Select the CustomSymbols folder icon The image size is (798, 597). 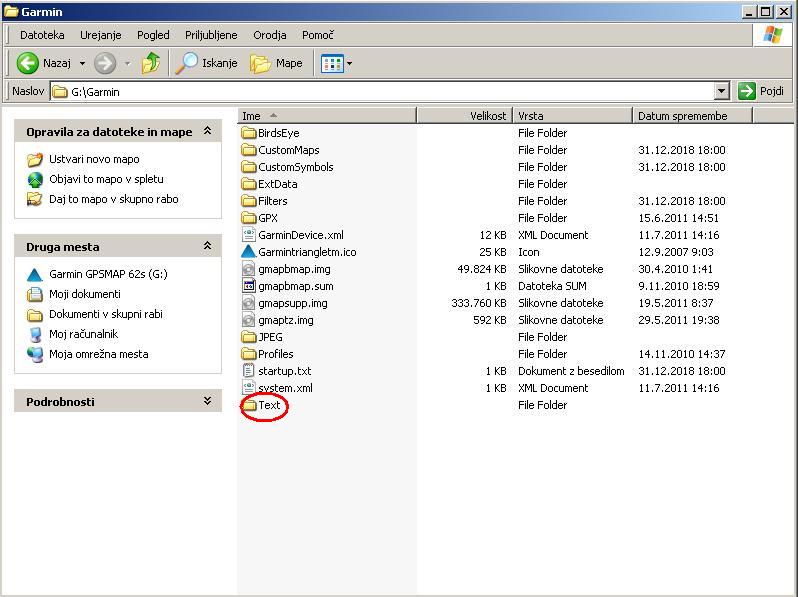[248, 167]
